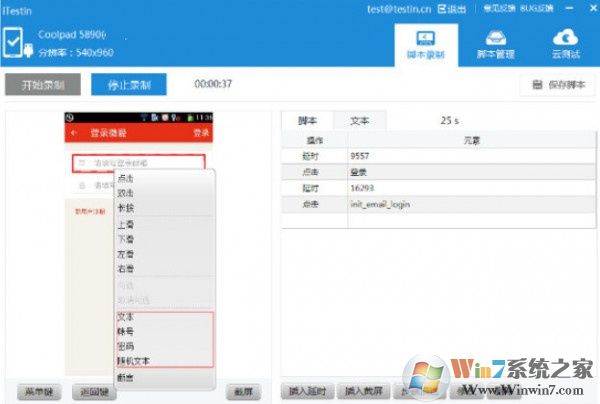Tap the back arrow in phone screen header

[74, 133]
